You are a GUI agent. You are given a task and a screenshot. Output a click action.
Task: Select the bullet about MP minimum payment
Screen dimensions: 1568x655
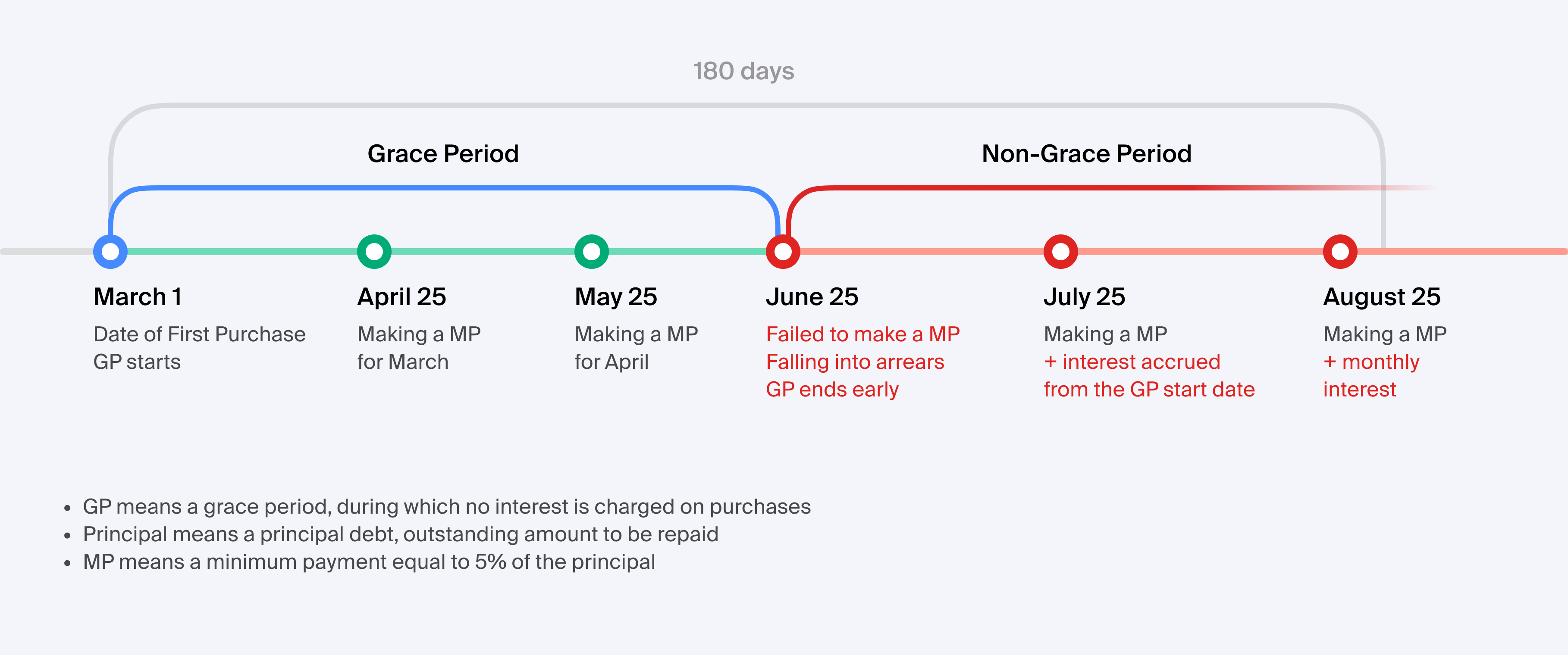[x=368, y=562]
